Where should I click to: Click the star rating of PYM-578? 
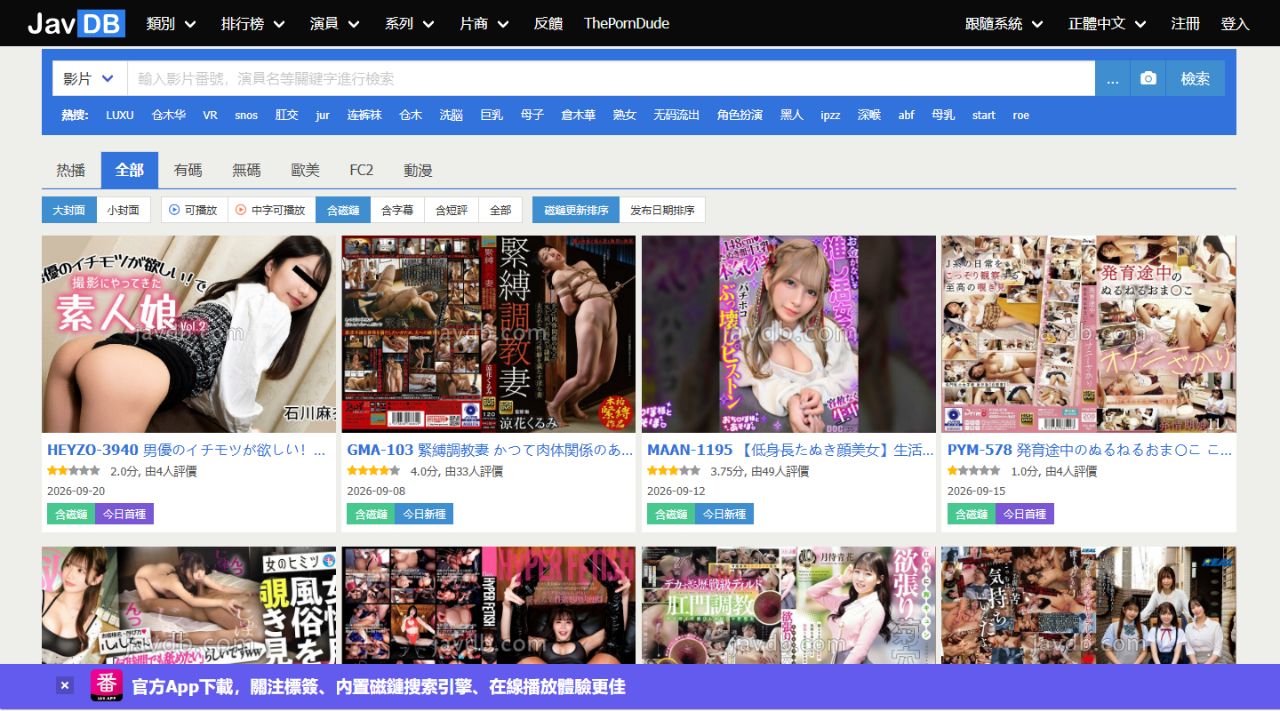pyautogui.click(x=973, y=471)
